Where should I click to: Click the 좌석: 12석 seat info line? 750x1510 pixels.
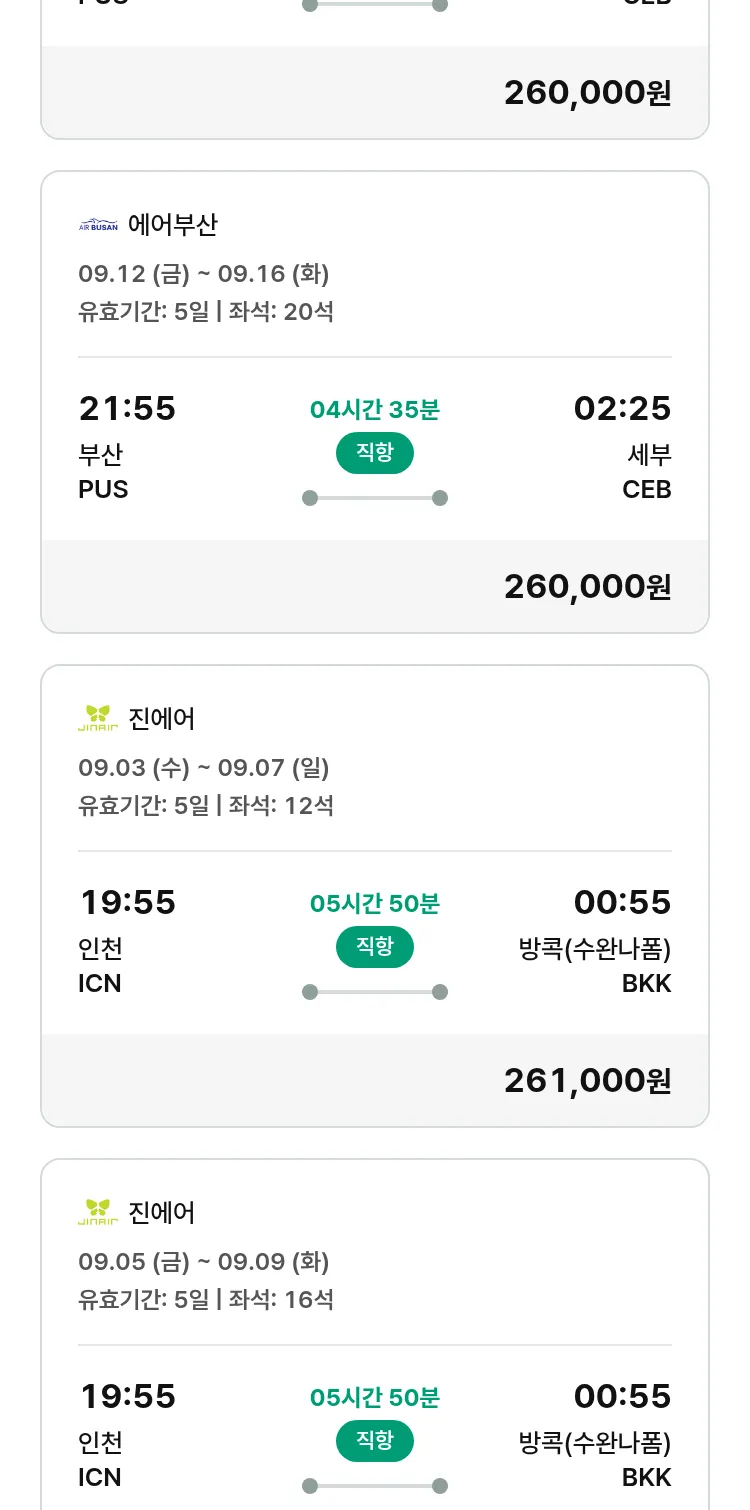(x=281, y=805)
